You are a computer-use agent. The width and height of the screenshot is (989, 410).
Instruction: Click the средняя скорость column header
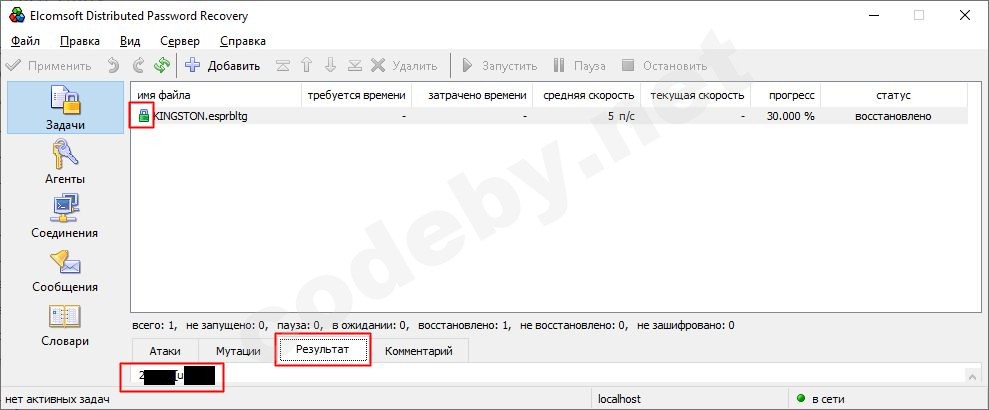pyautogui.click(x=587, y=95)
